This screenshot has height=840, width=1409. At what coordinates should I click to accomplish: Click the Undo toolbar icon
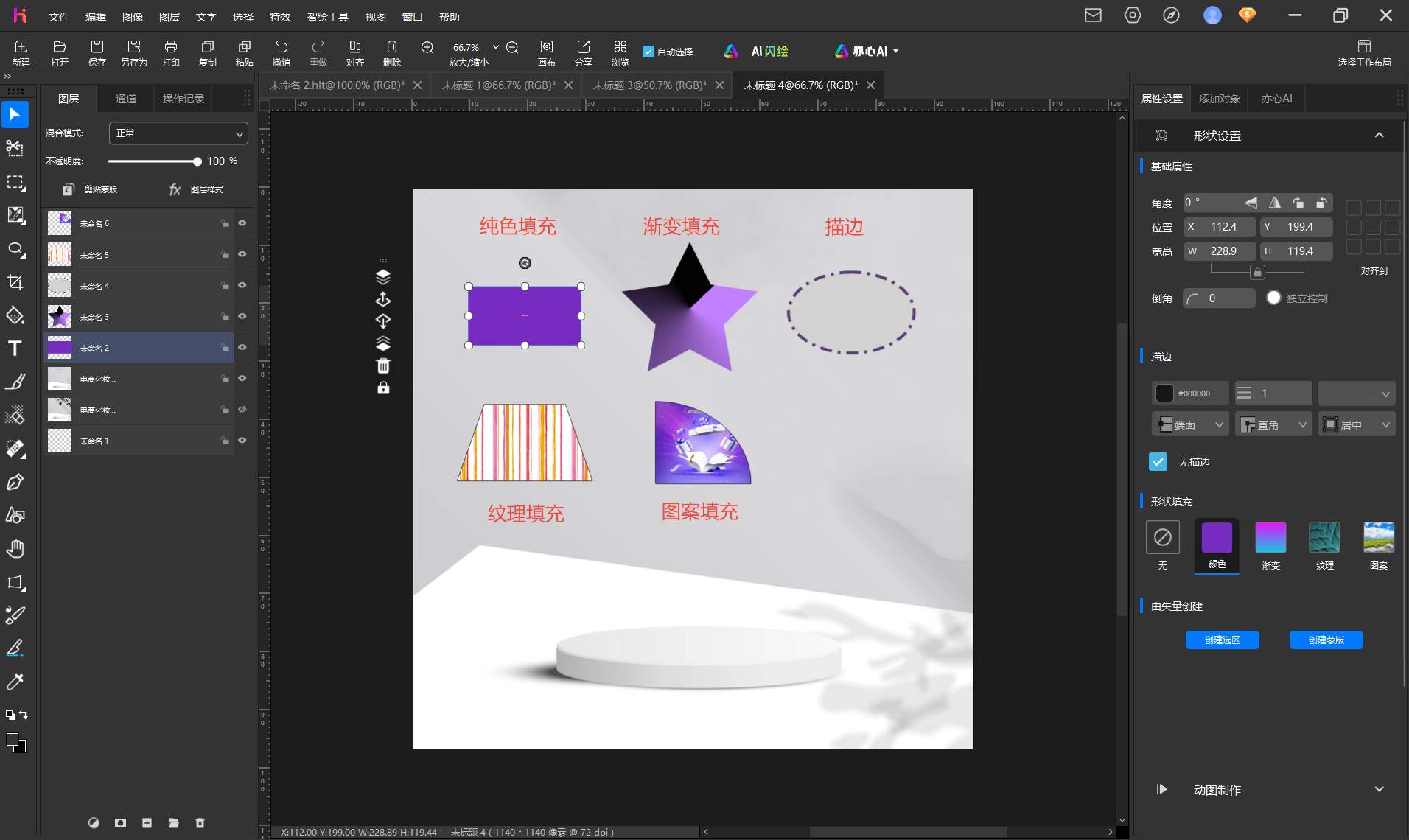pos(282,53)
